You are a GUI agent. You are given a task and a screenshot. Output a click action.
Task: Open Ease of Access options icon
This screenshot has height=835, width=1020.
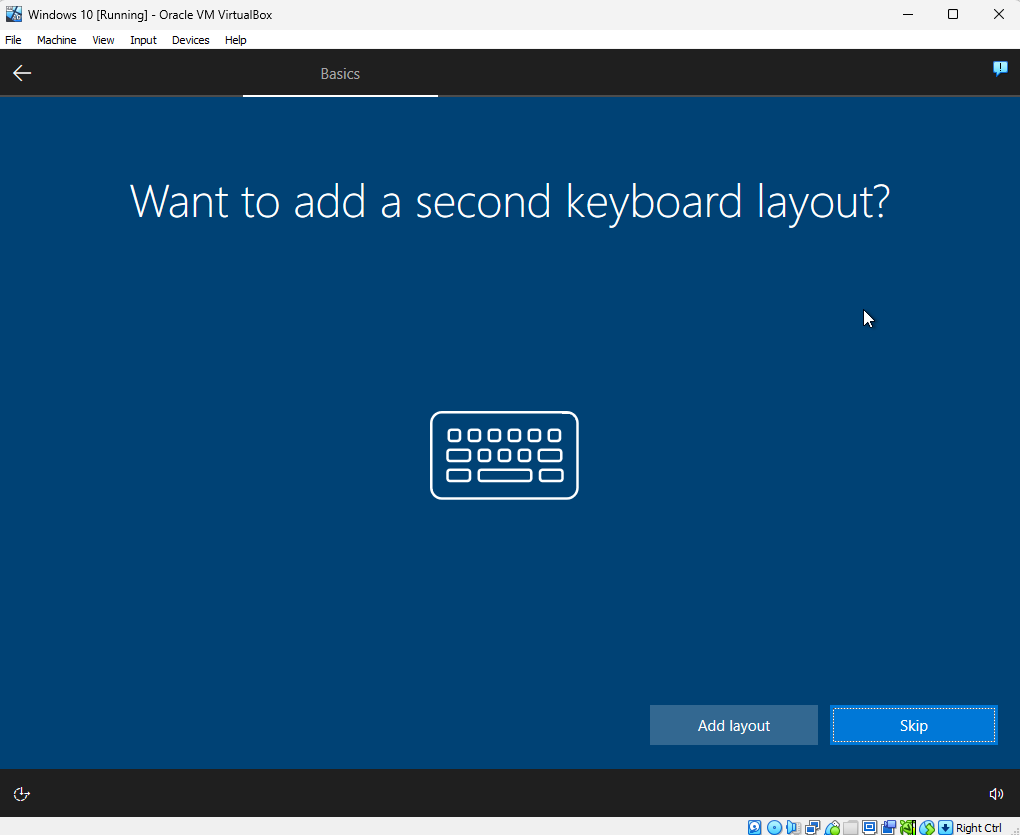21,793
